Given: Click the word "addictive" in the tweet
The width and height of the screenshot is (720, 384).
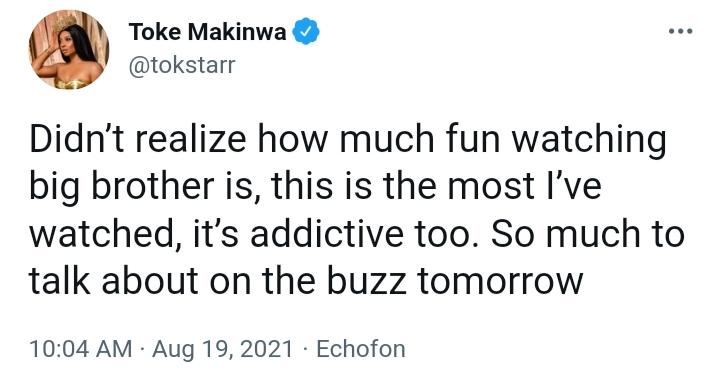Looking at the screenshot, I should coord(327,233).
